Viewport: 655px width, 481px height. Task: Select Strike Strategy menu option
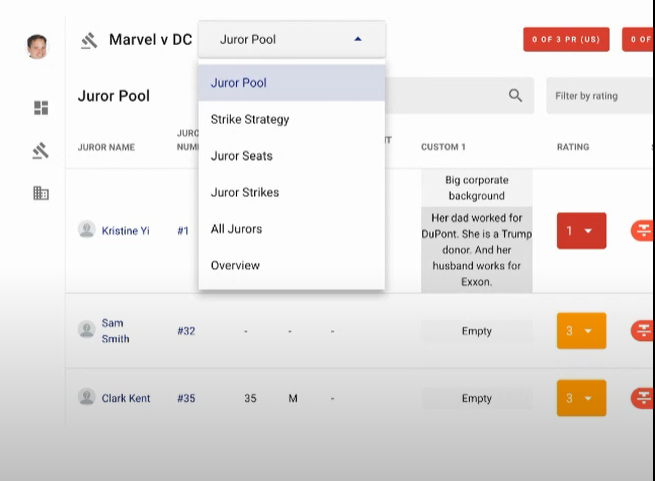pyautogui.click(x=292, y=119)
